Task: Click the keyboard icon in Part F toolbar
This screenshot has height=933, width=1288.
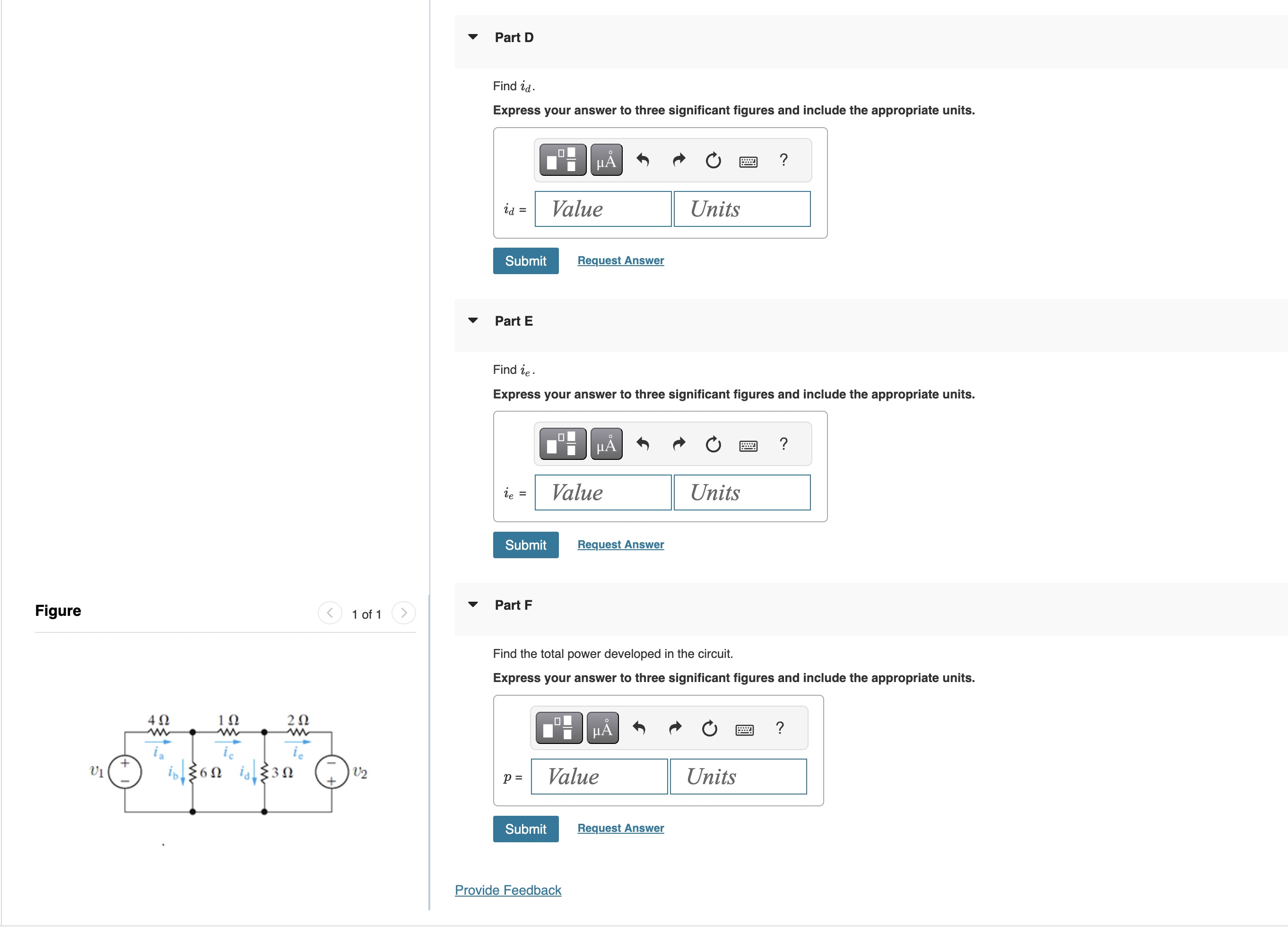Action: [x=745, y=729]
